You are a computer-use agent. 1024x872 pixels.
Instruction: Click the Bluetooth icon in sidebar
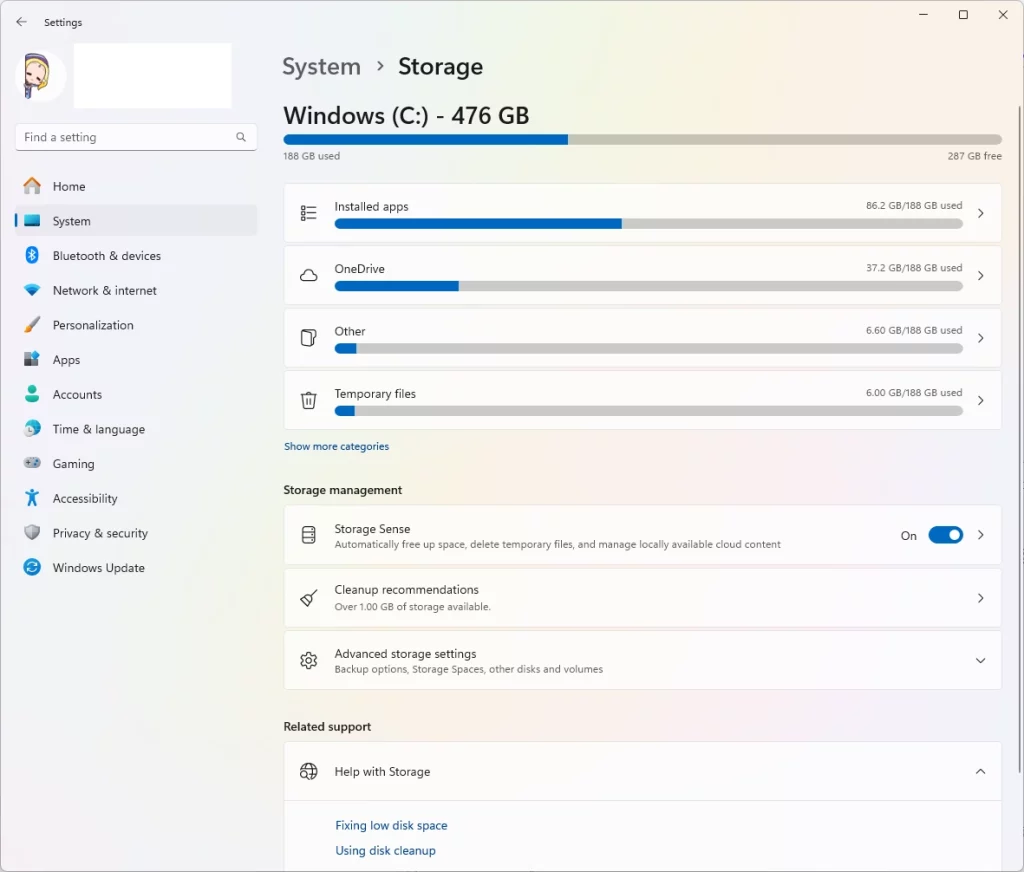[32, 255]
